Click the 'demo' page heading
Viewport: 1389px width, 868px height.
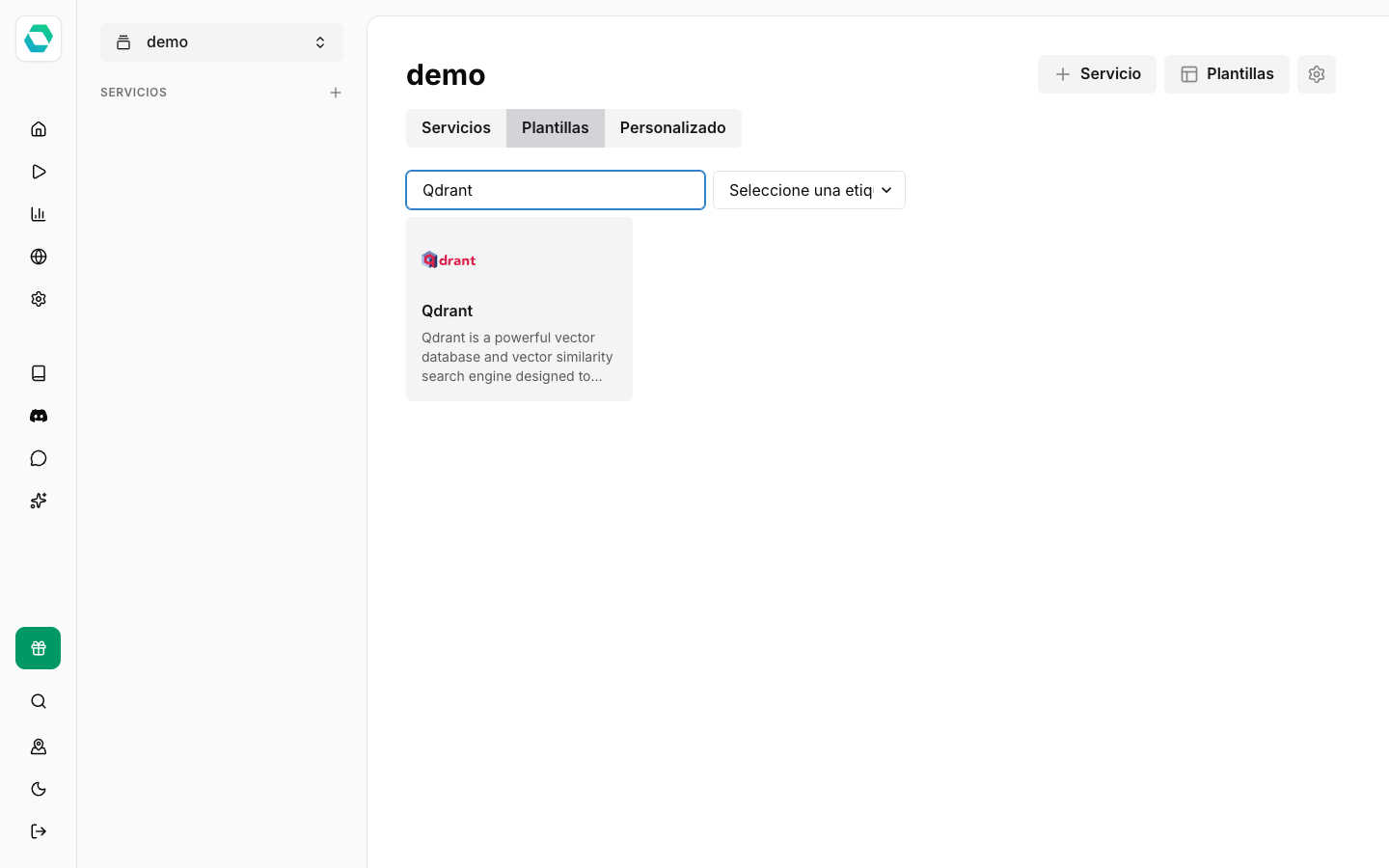click(x=446, y=74)
